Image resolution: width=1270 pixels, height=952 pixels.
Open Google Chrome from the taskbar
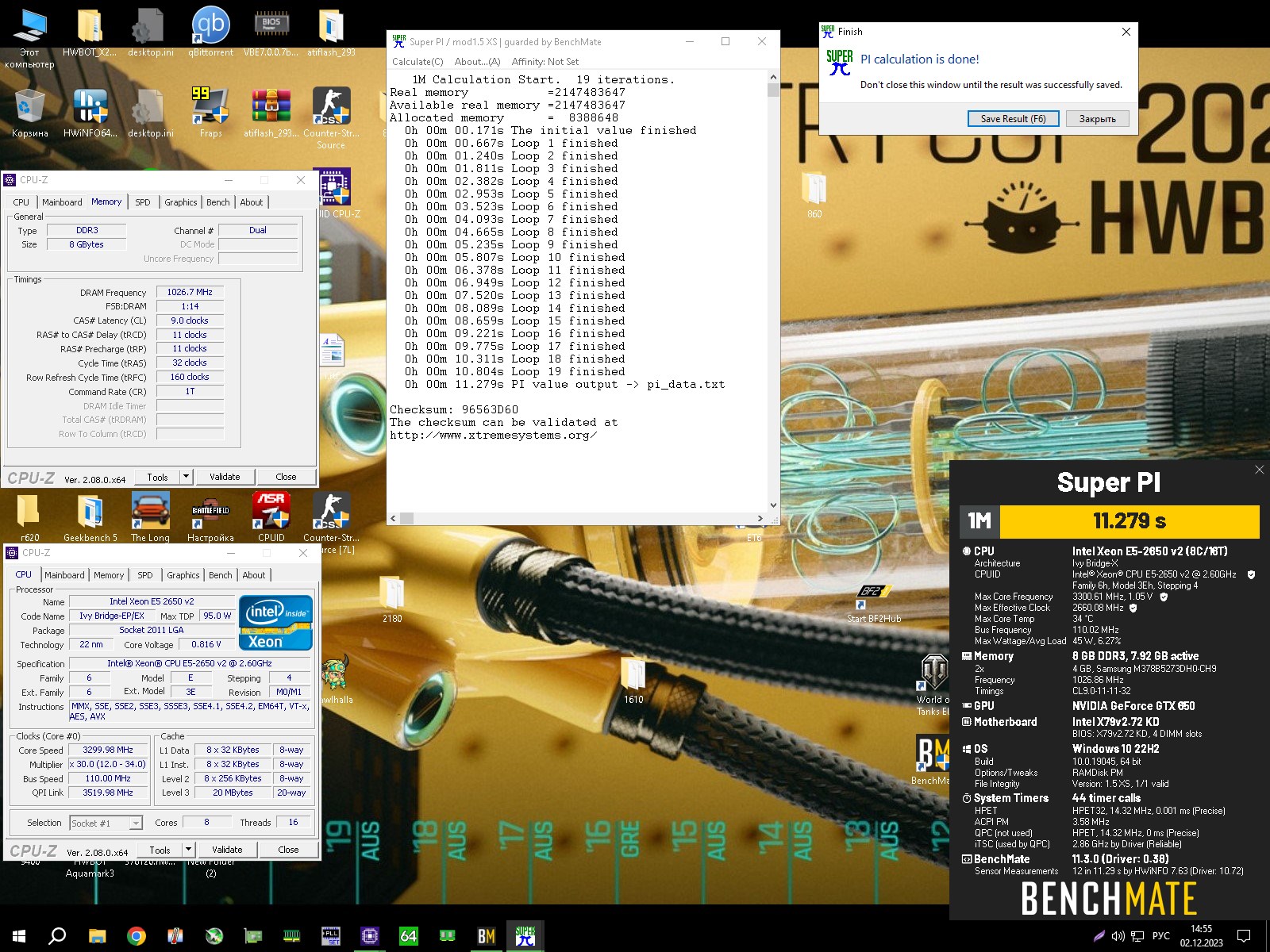point(136,936)
